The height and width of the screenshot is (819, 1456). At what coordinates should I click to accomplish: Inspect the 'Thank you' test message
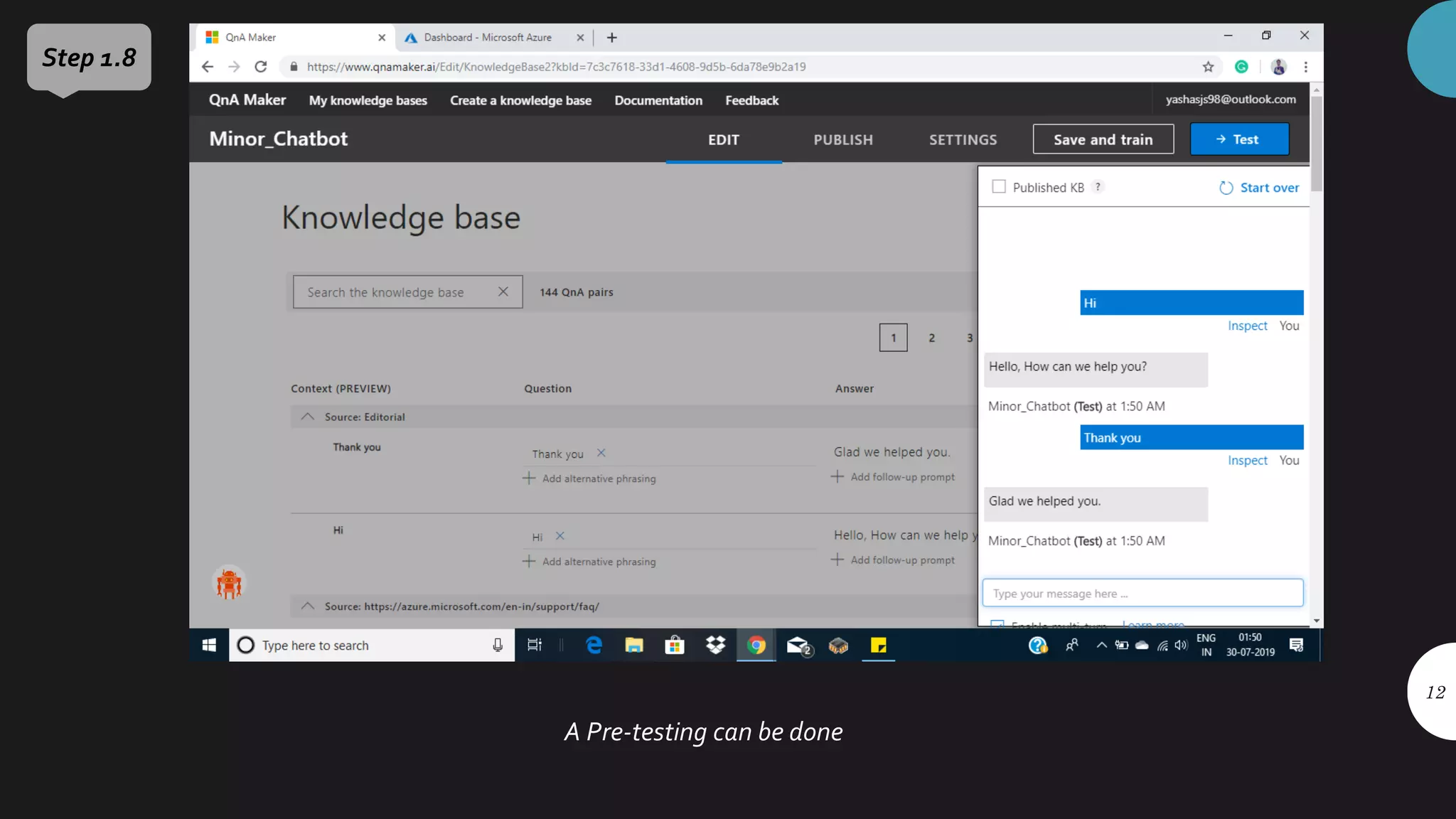pyautogui.click(x=1247, y=461)
